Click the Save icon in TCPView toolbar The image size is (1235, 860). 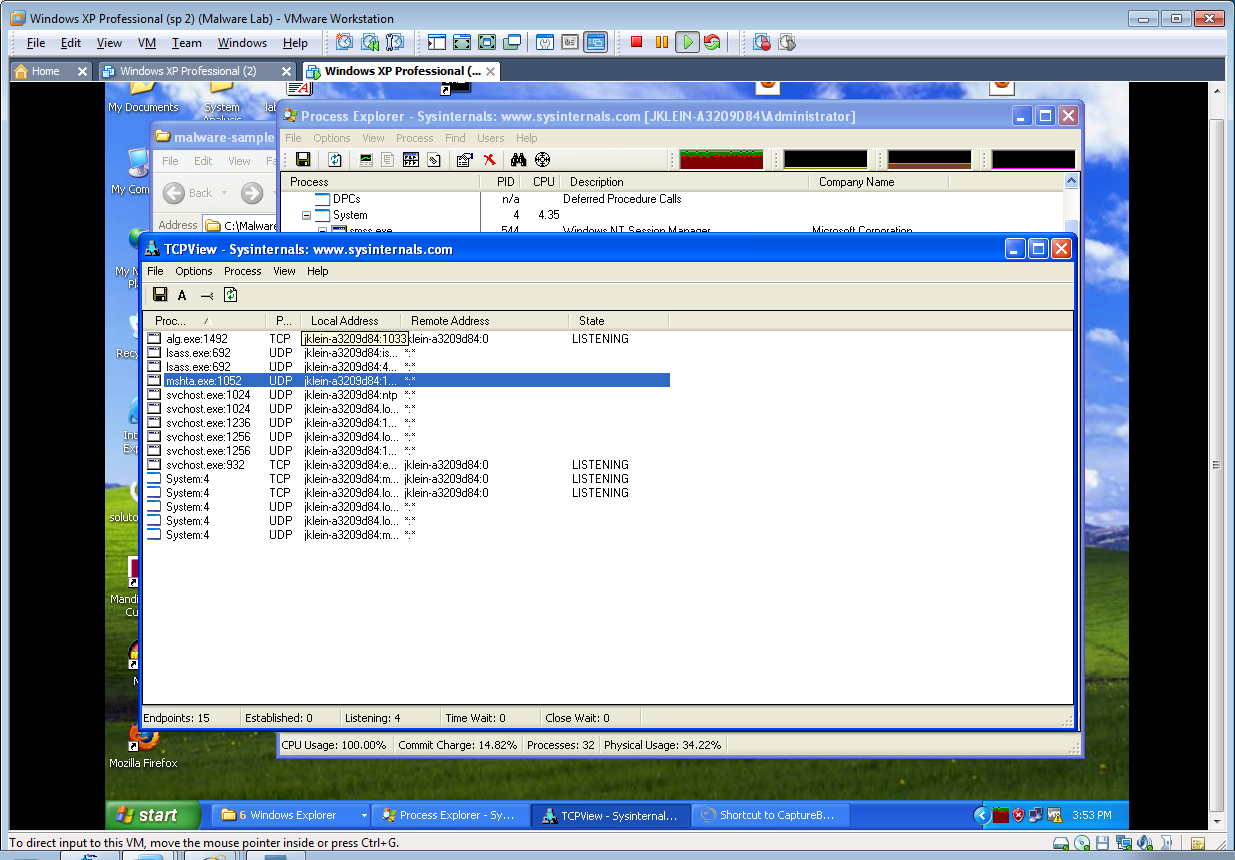coord(159,294)
